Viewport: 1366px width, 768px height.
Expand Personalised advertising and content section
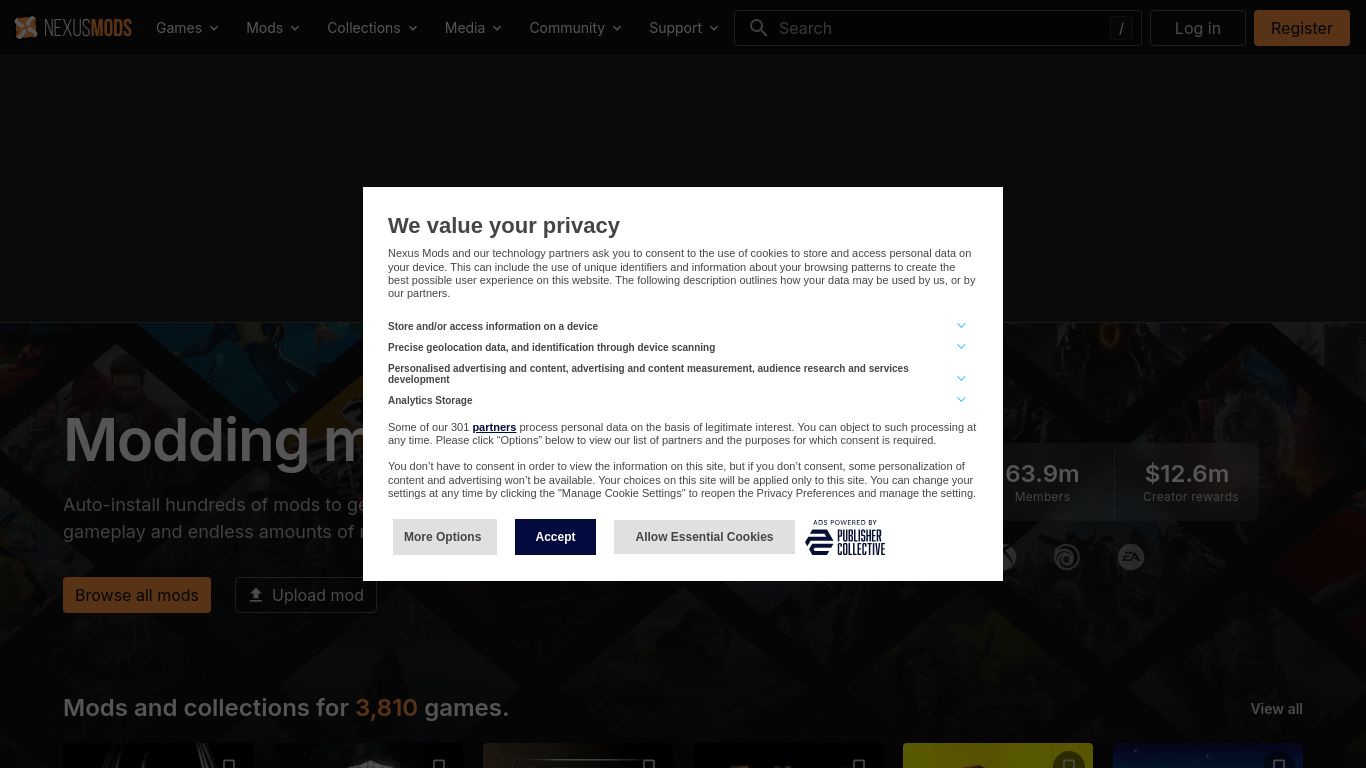pyautogui.click(x=961, y=379)
